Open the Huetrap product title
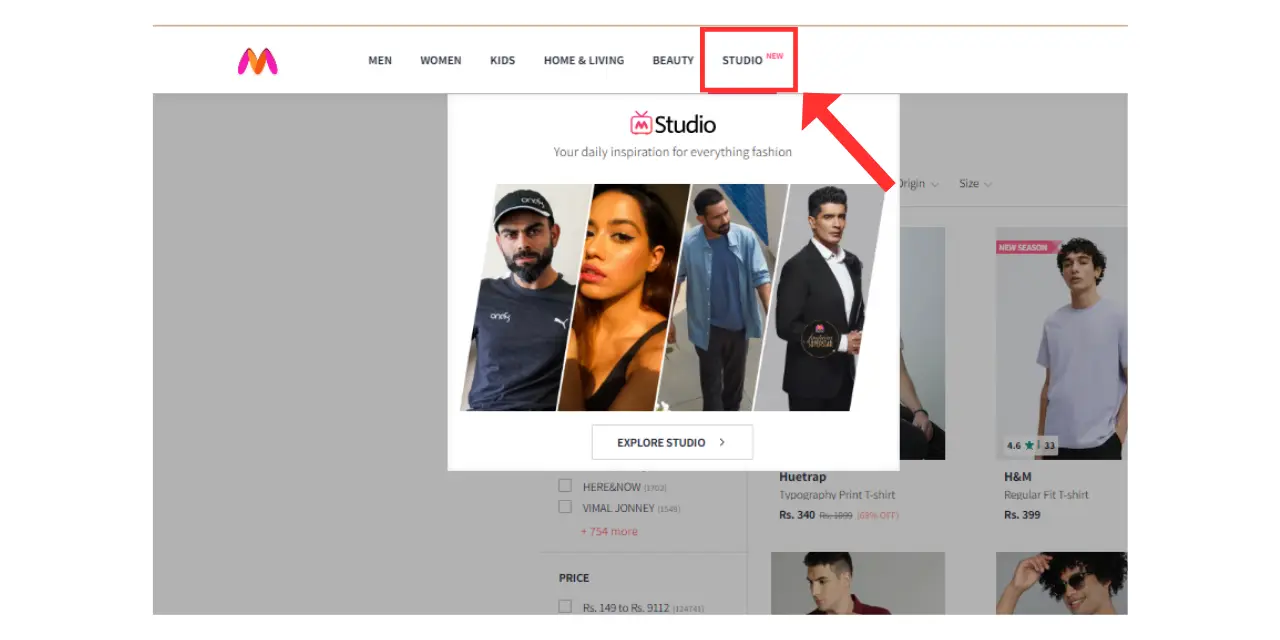Image resolution: width=1280 pixels, height=640 pixels. pyautogui.click(x=803, y=477)
